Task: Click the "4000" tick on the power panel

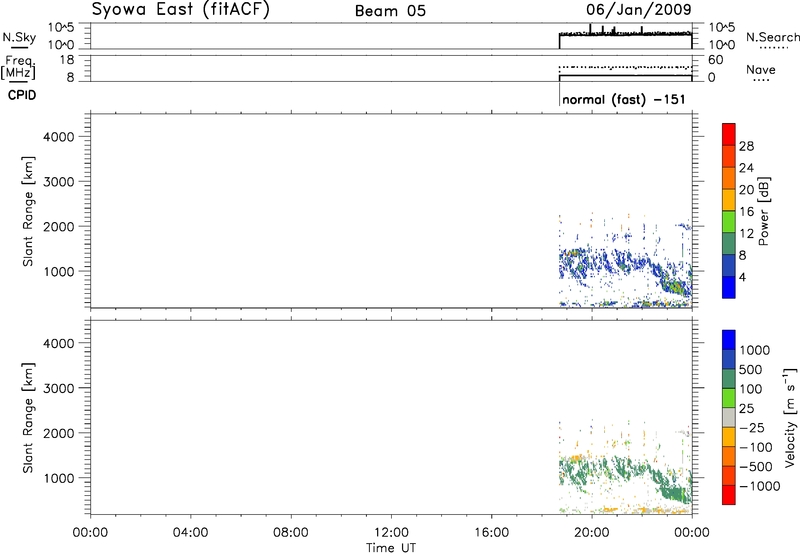Action: [59, 137]
